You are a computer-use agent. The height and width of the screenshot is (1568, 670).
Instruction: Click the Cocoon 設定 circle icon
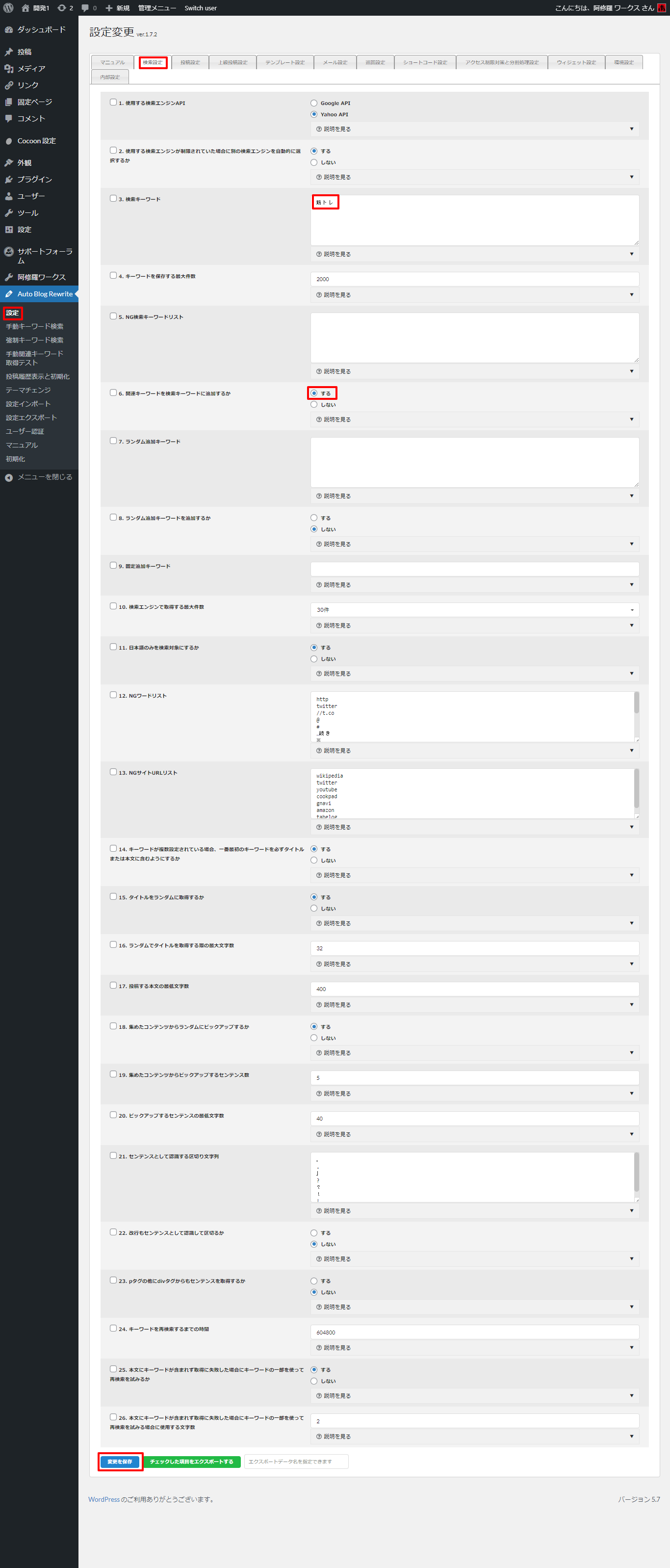[8, 141]
